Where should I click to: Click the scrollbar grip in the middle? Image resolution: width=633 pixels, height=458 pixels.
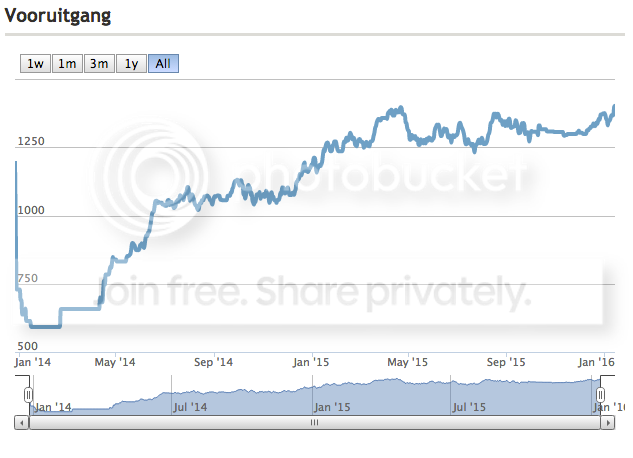(314, 422)
